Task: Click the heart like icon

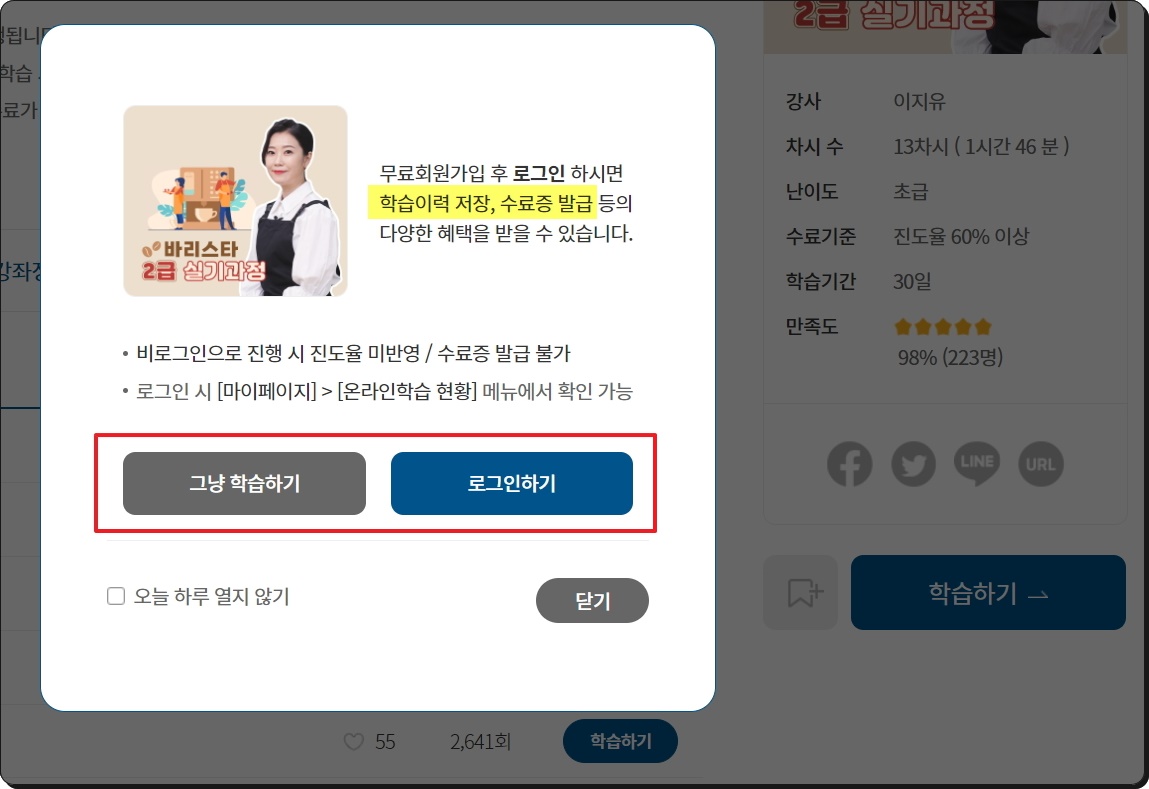Action: pos(354,742)
